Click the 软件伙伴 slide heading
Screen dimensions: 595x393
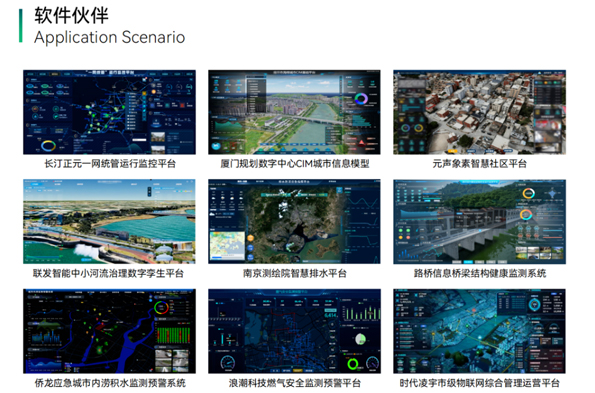pyautogui.click(x=71, y=16)
